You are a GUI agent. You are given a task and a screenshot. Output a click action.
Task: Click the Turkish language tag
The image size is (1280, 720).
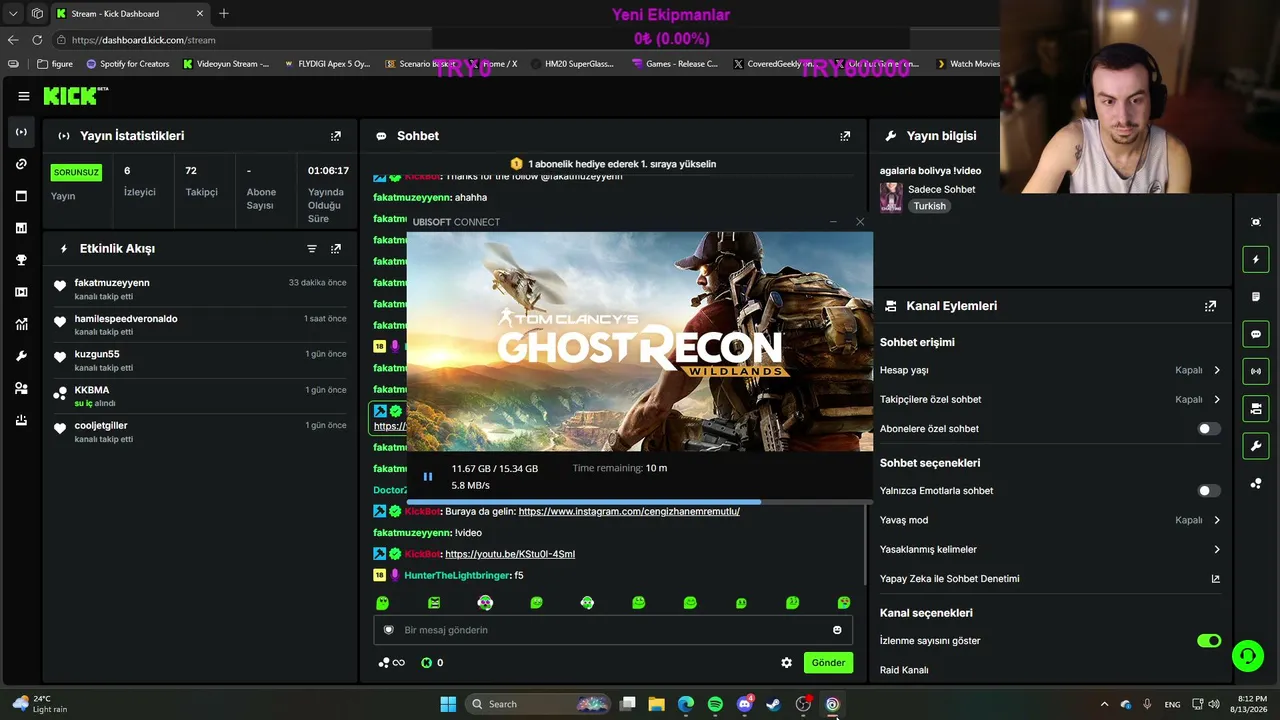(929, 206)
